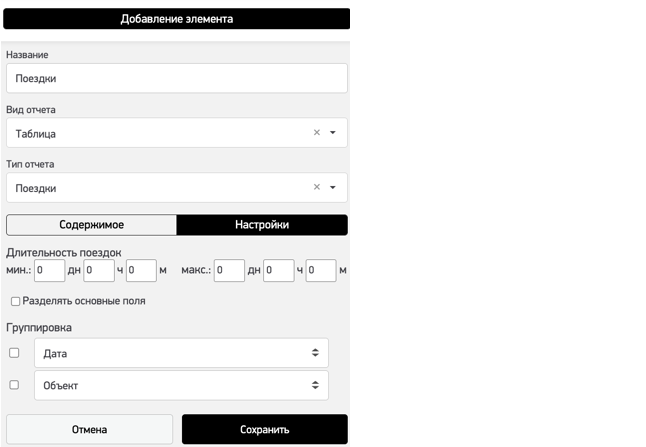646x447 pixels.
Task: Switch to the Содержимое tab
Action: (91, 225)
